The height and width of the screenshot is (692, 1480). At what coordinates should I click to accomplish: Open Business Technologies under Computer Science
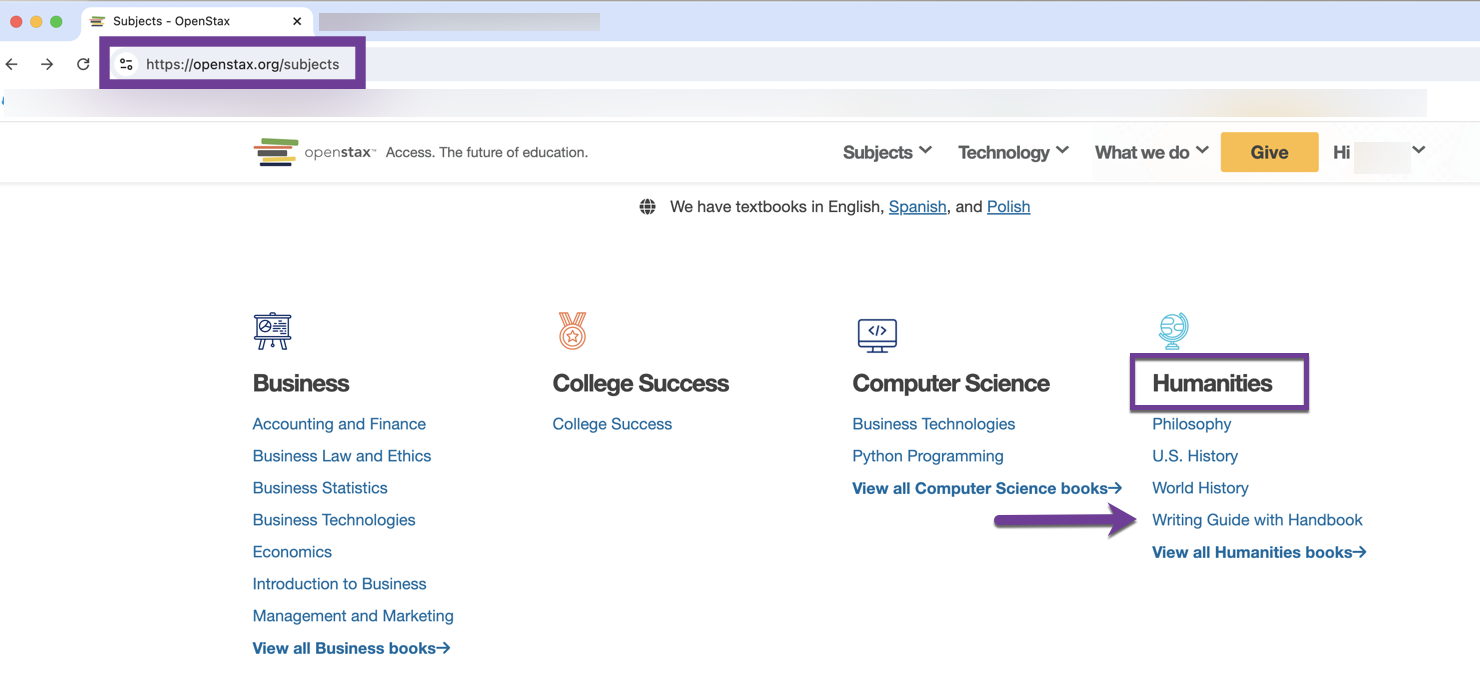coord(934,424)
